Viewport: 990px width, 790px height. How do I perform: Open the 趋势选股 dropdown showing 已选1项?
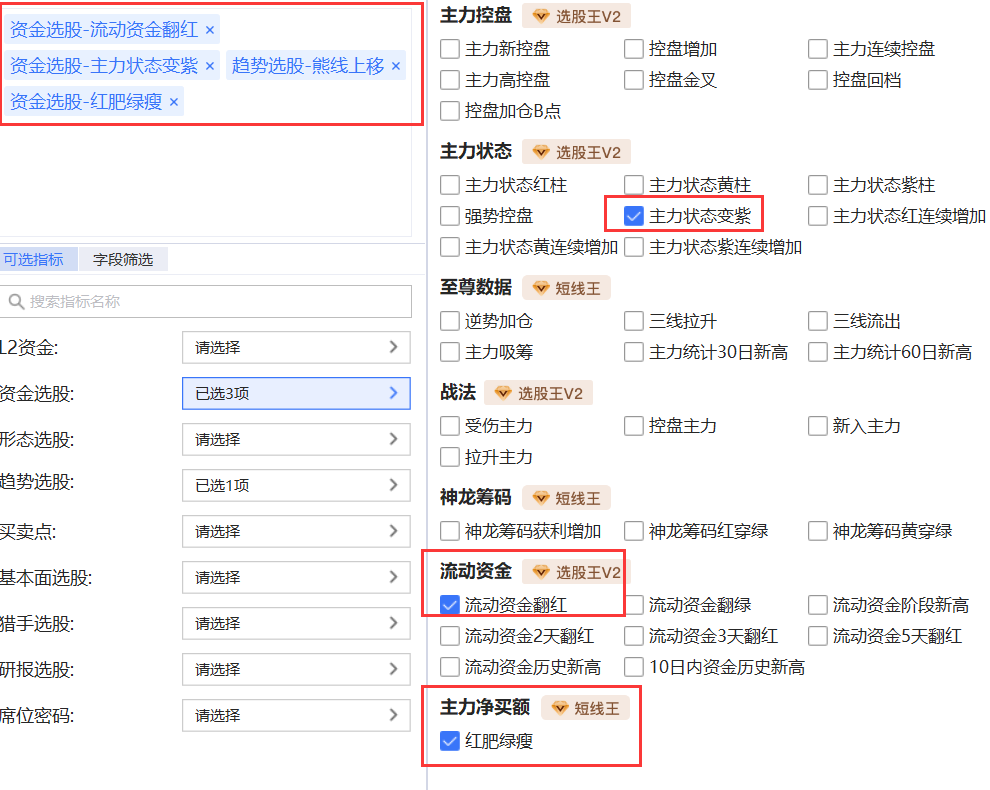pyautogui.click(x=296, y=486)
